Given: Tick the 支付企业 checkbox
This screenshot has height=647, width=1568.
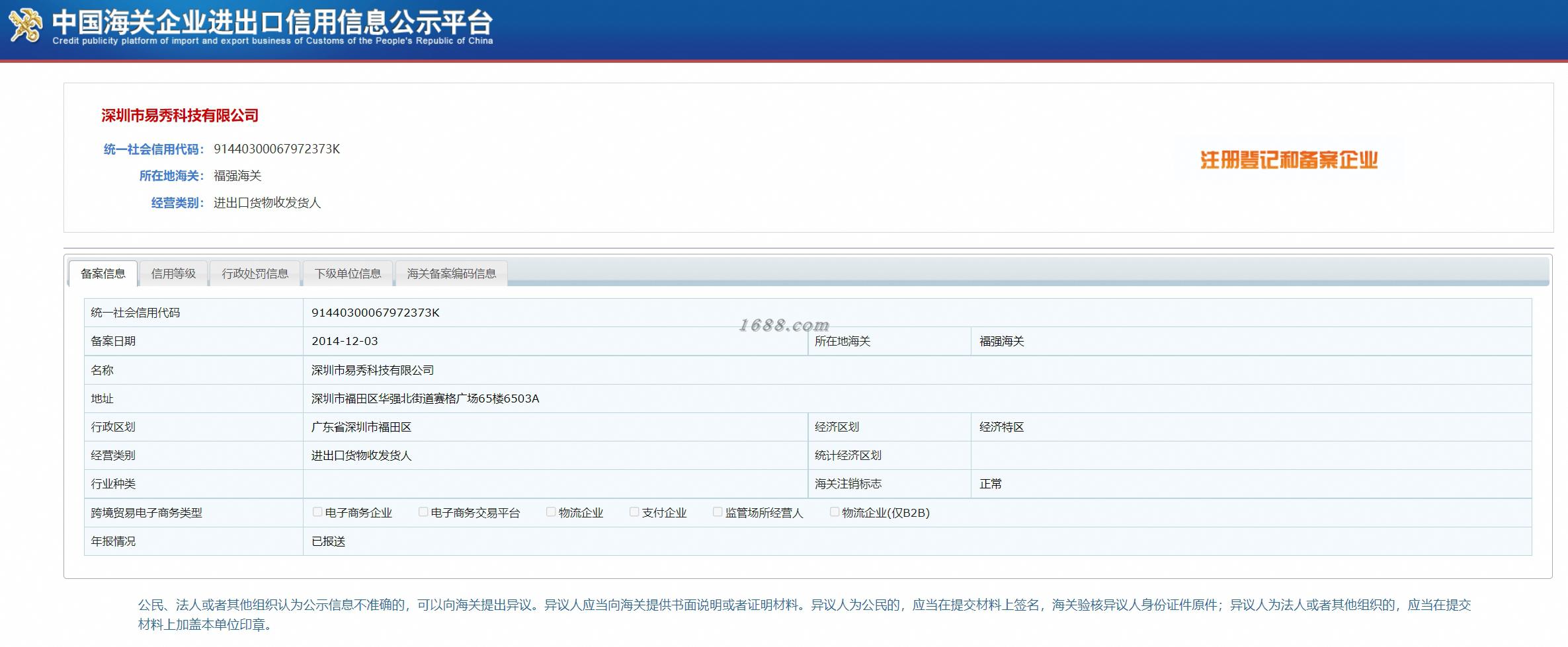Looking at the screenshot, I should click(x=634, y=512).
